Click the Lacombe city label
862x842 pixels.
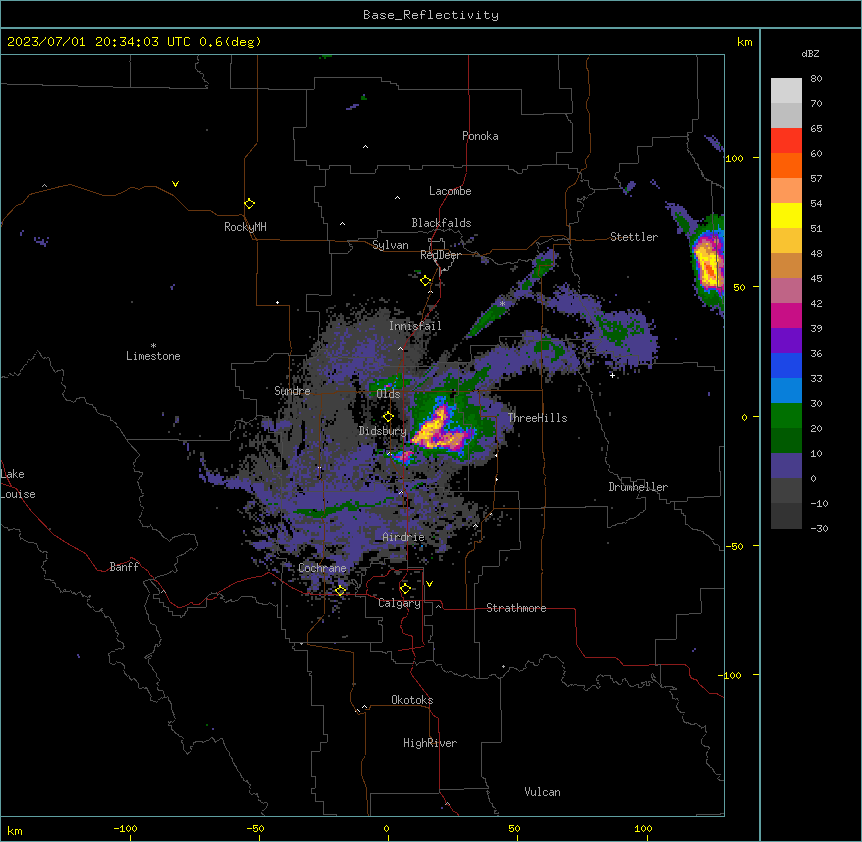point(450,191)
